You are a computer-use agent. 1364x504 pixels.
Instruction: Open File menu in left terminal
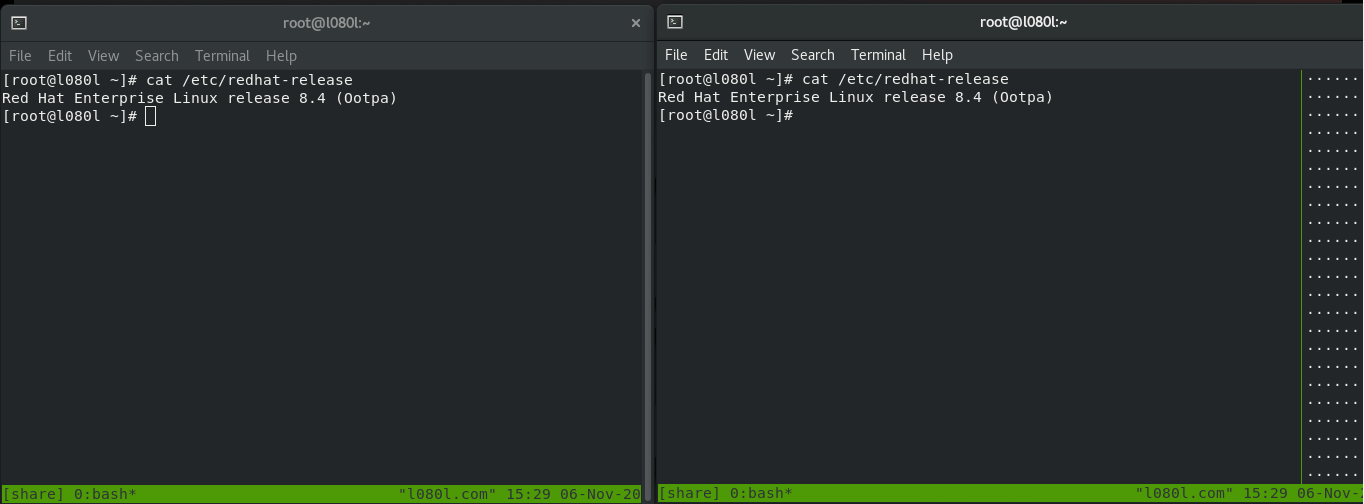(20, 56)
